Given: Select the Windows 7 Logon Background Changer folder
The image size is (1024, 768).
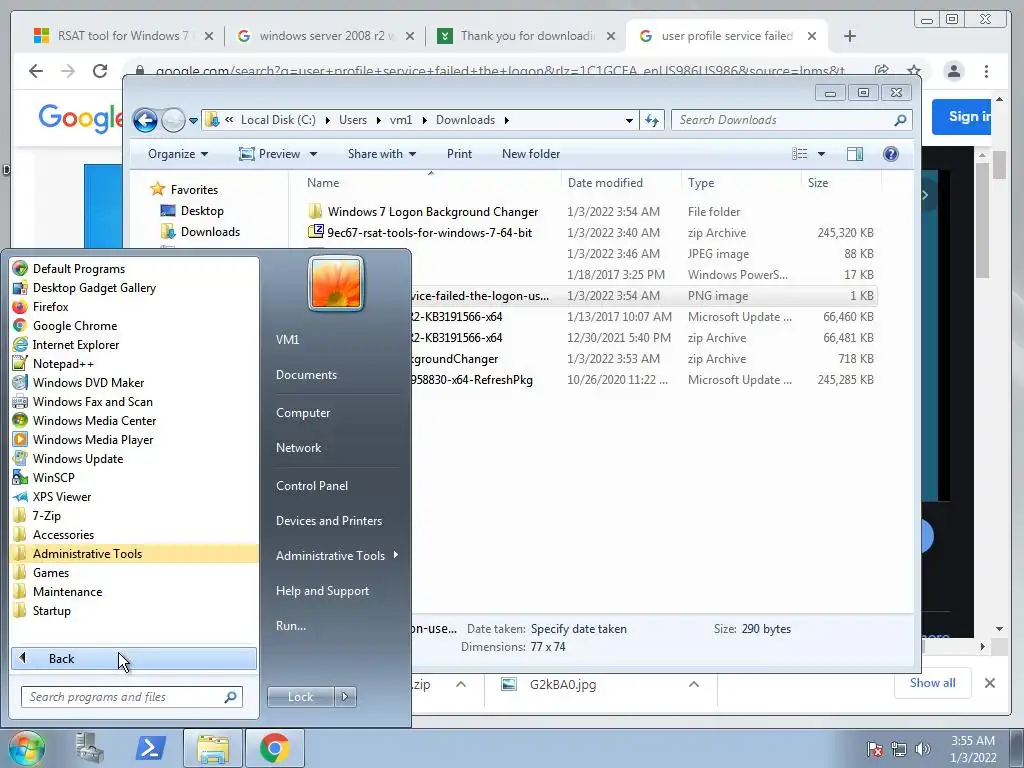Looking at the screenshot, I should click(x=432, y=212).
